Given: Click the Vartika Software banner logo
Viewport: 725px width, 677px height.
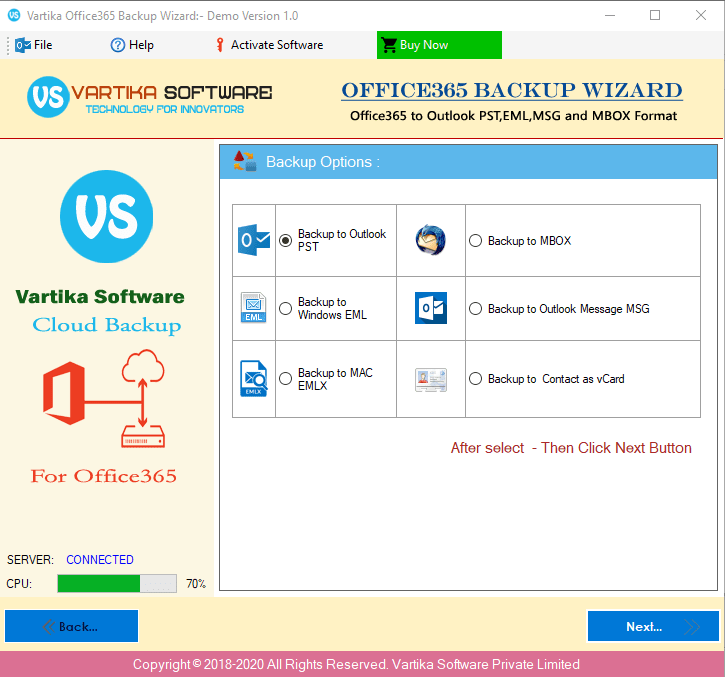Looking at the screenshot, I should tap(149, 97).
